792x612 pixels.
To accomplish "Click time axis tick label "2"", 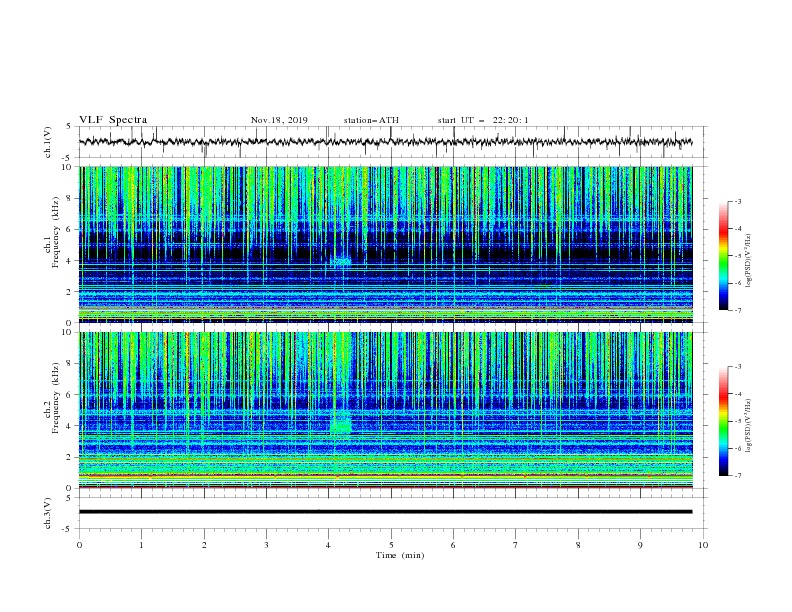I will click(204, 545).
